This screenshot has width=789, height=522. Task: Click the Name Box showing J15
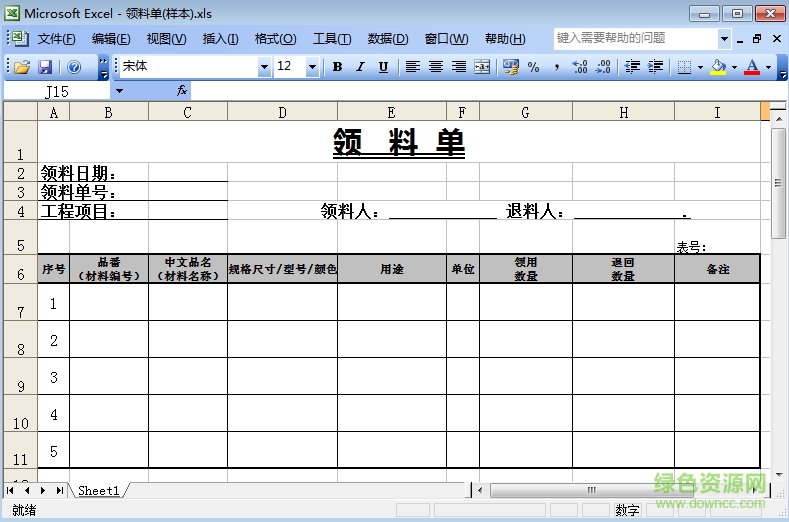tap(57, 91)
